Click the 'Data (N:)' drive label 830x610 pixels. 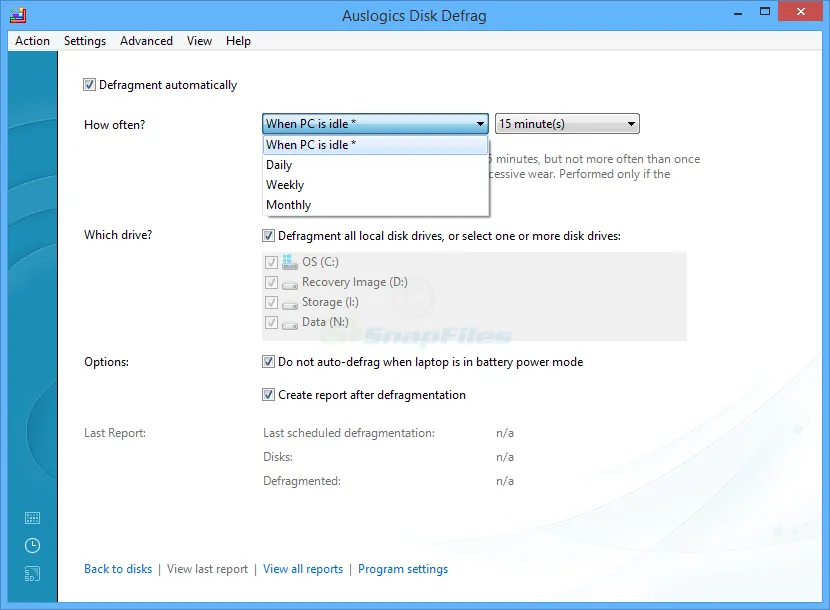[325, 322]
